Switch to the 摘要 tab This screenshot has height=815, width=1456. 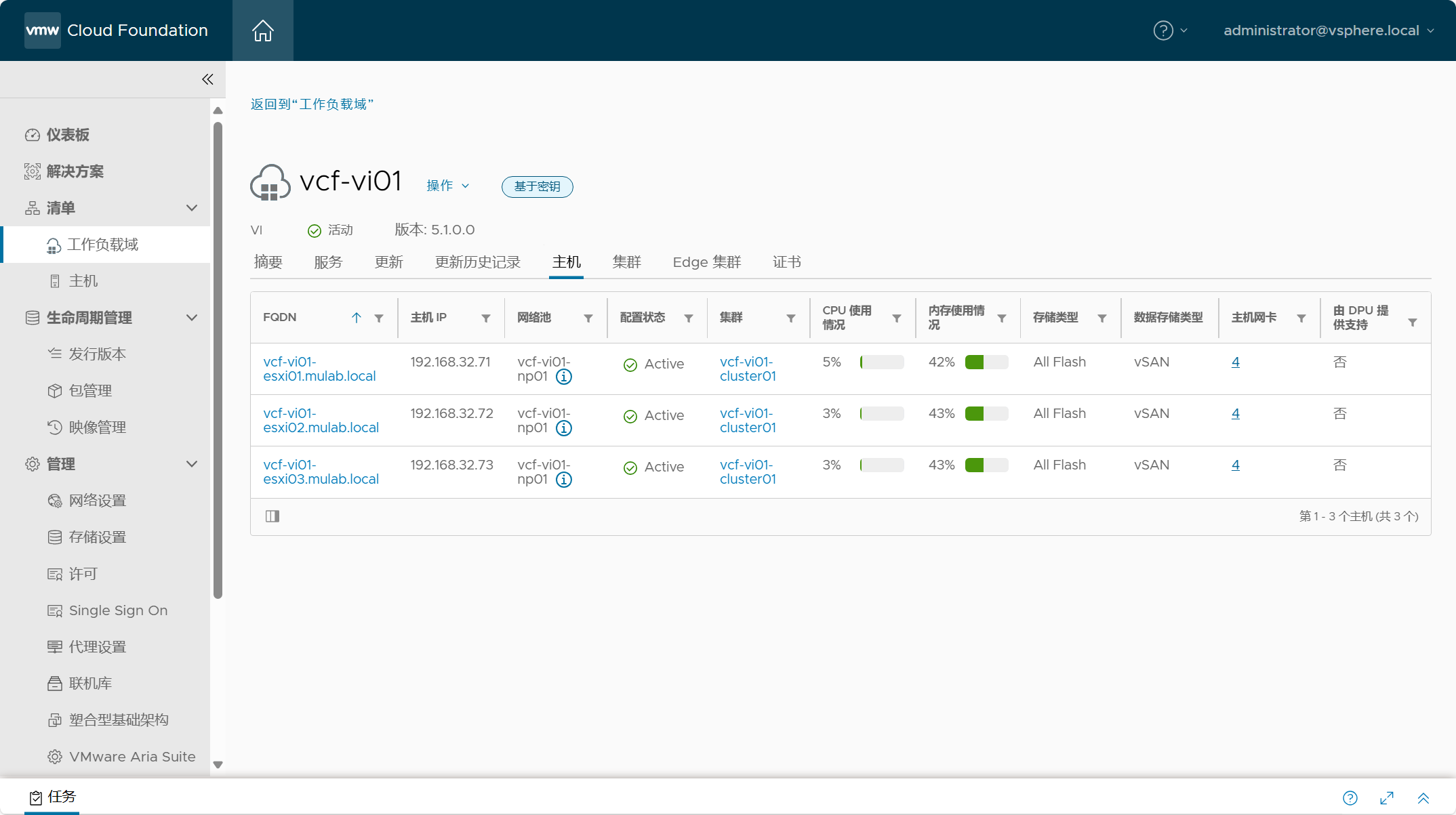[267, 262]
